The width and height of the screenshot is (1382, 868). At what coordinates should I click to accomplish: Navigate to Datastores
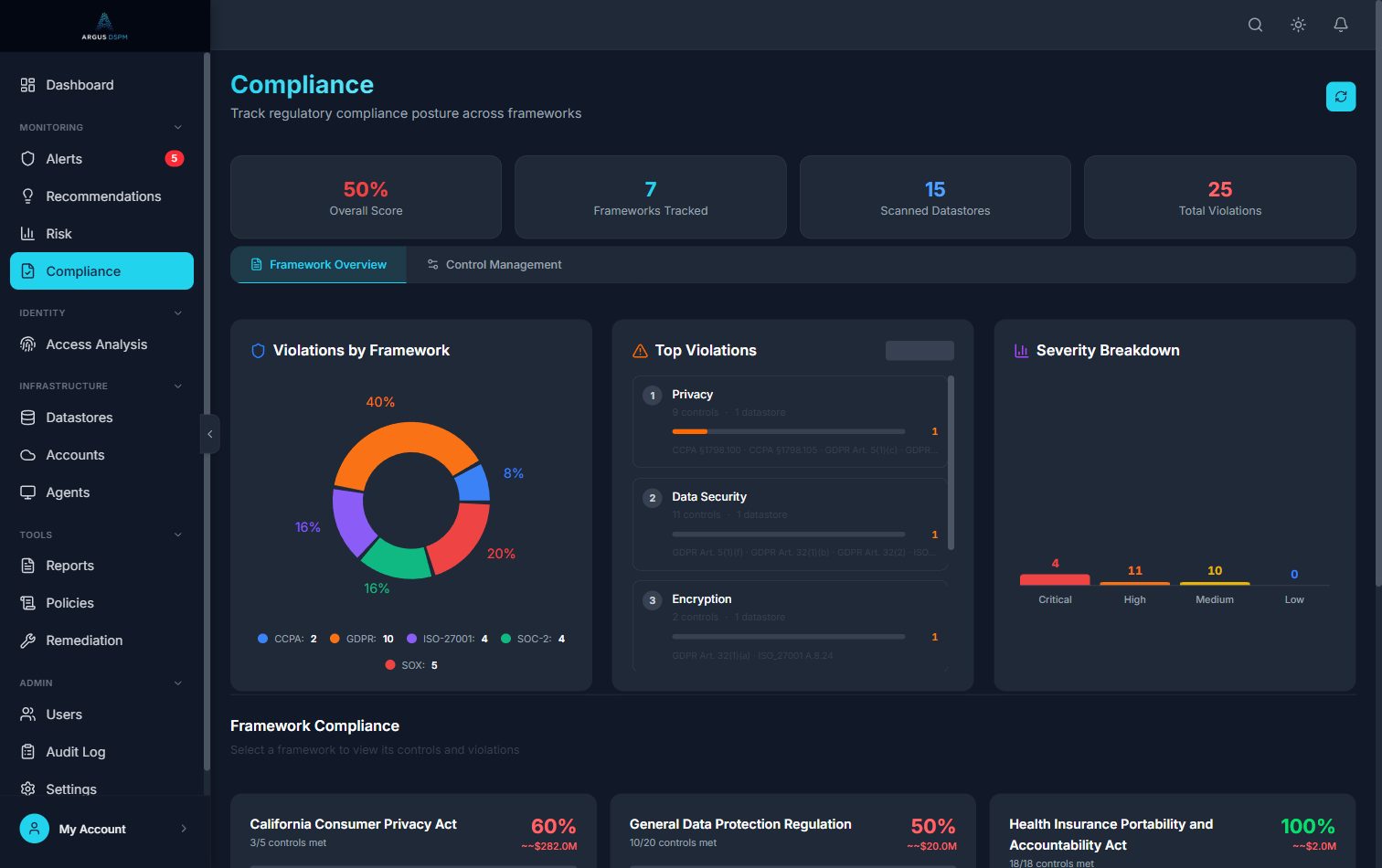tap(101, 418)
